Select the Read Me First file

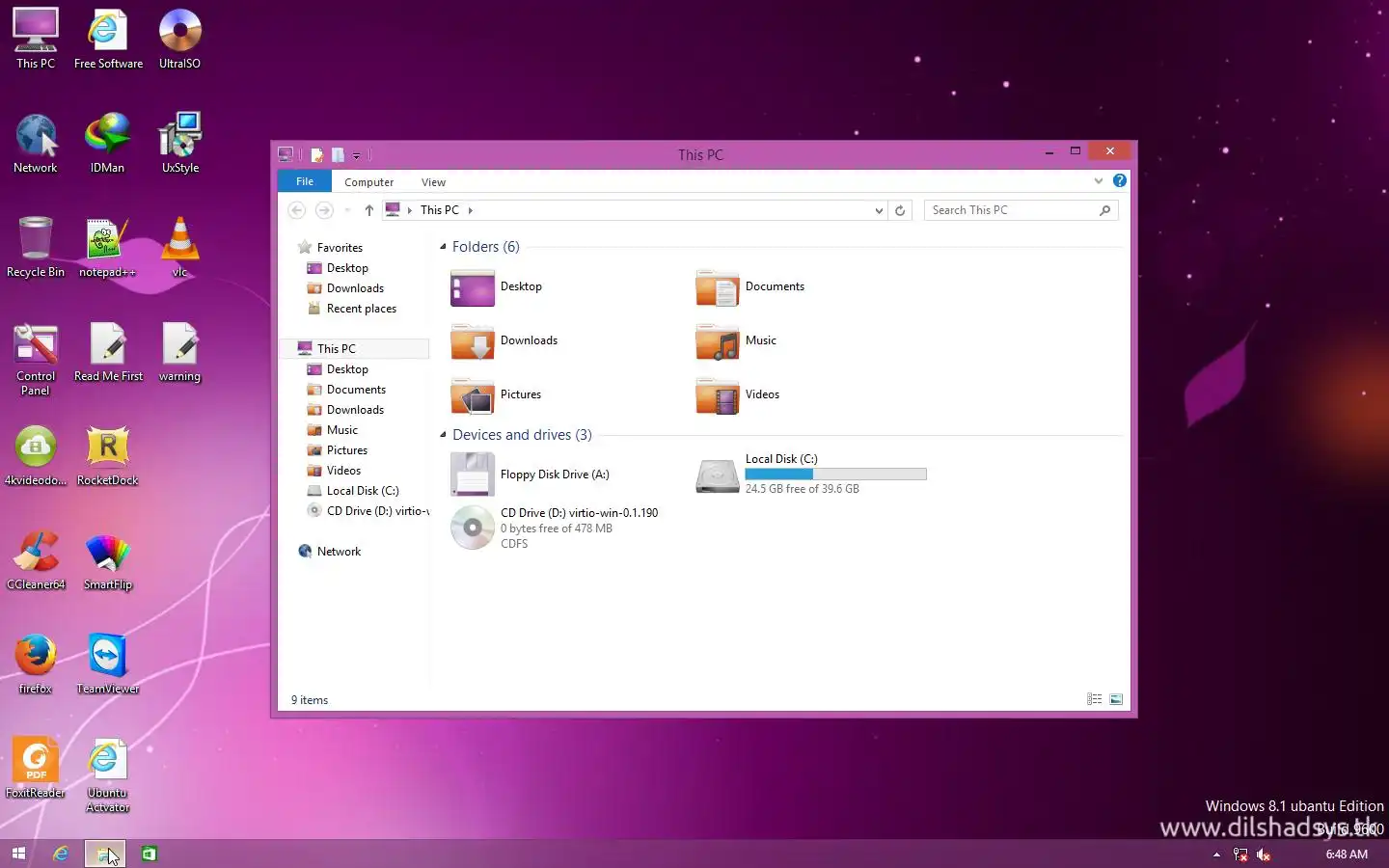[x=108, y=351]
